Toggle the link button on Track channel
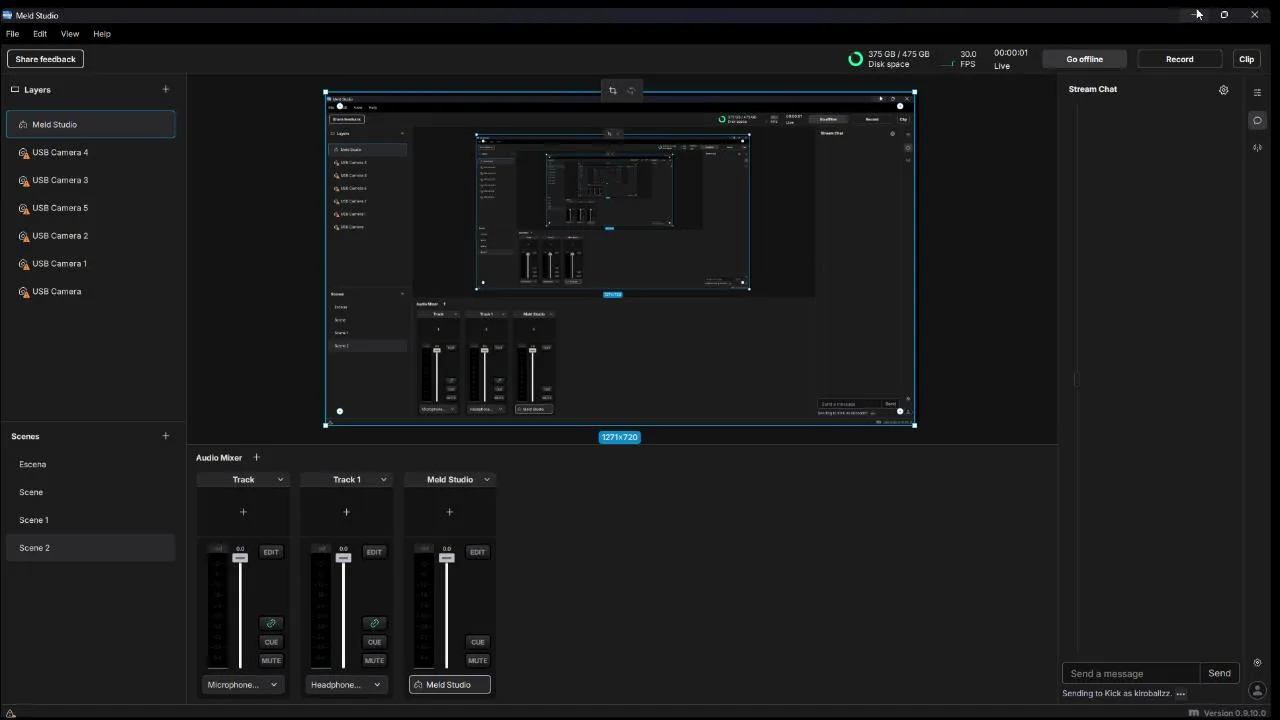 [x=271, y=623]
